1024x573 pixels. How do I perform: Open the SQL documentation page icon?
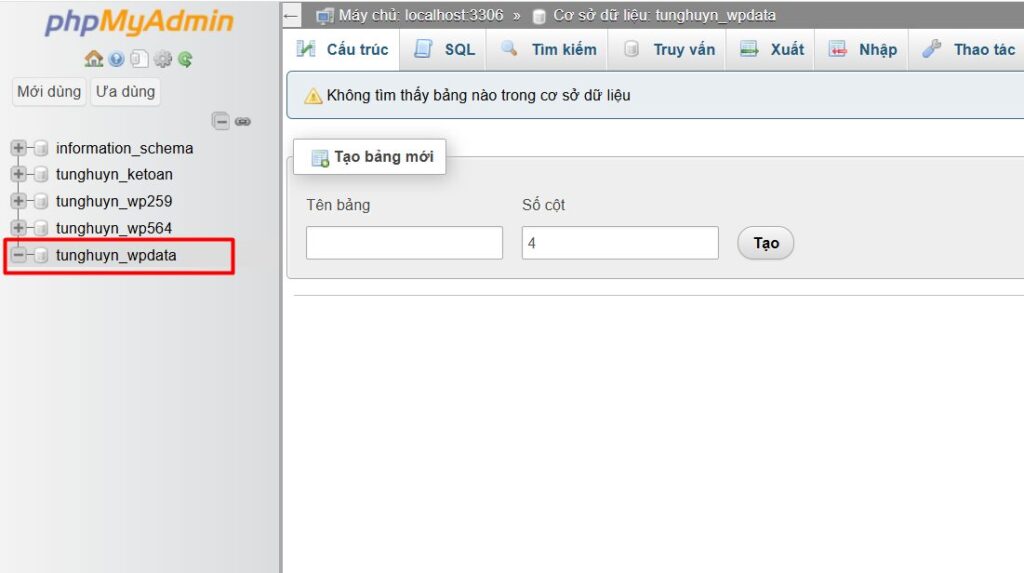click(x=139, y=59)
